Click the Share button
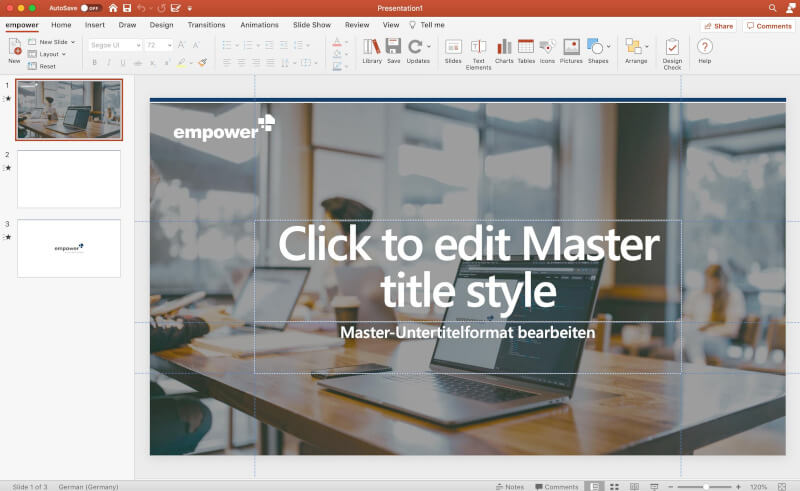The image size is (800, 491). pos(717,26)
